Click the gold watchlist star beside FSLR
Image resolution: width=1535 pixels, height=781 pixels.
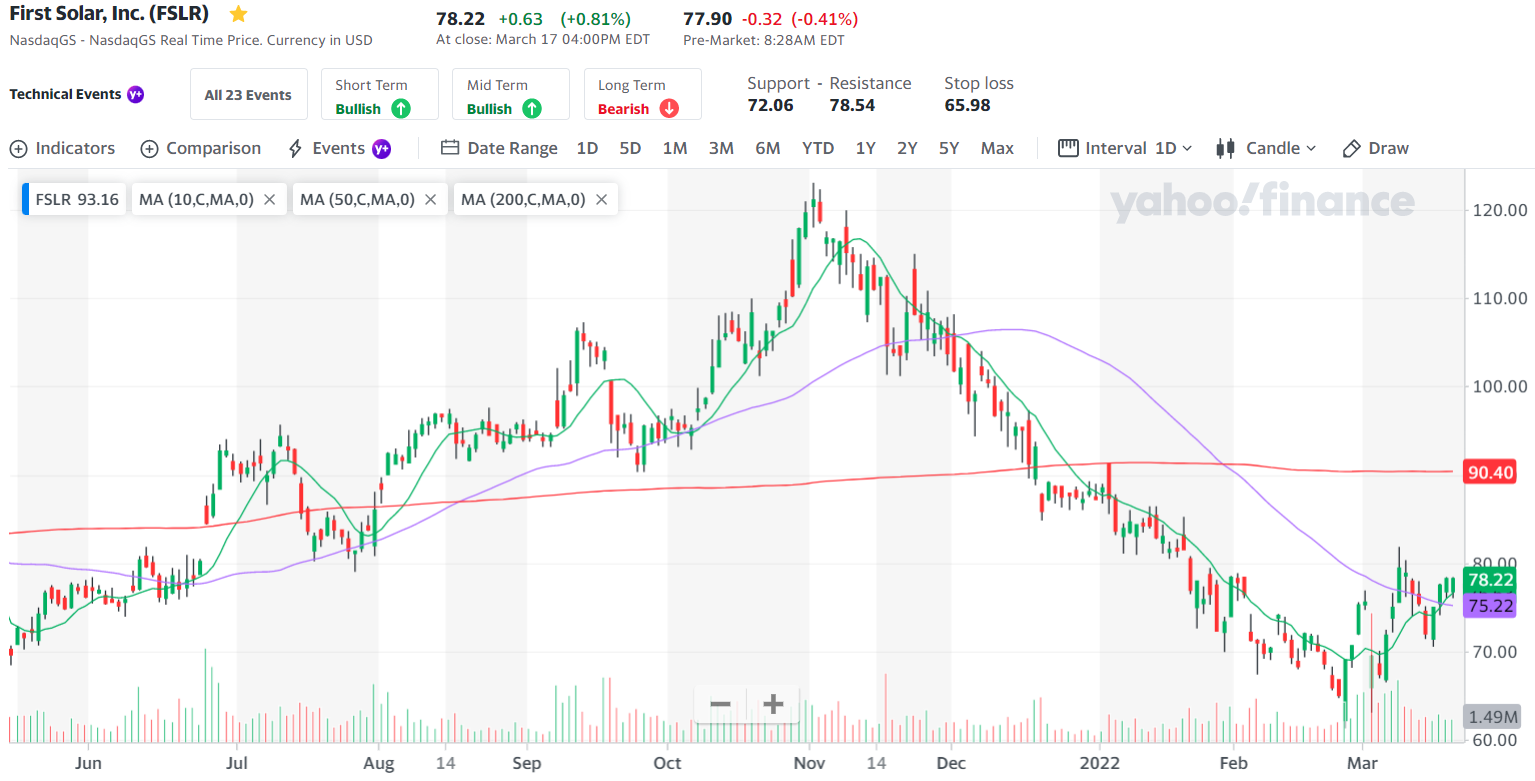(x=238, y=14)
